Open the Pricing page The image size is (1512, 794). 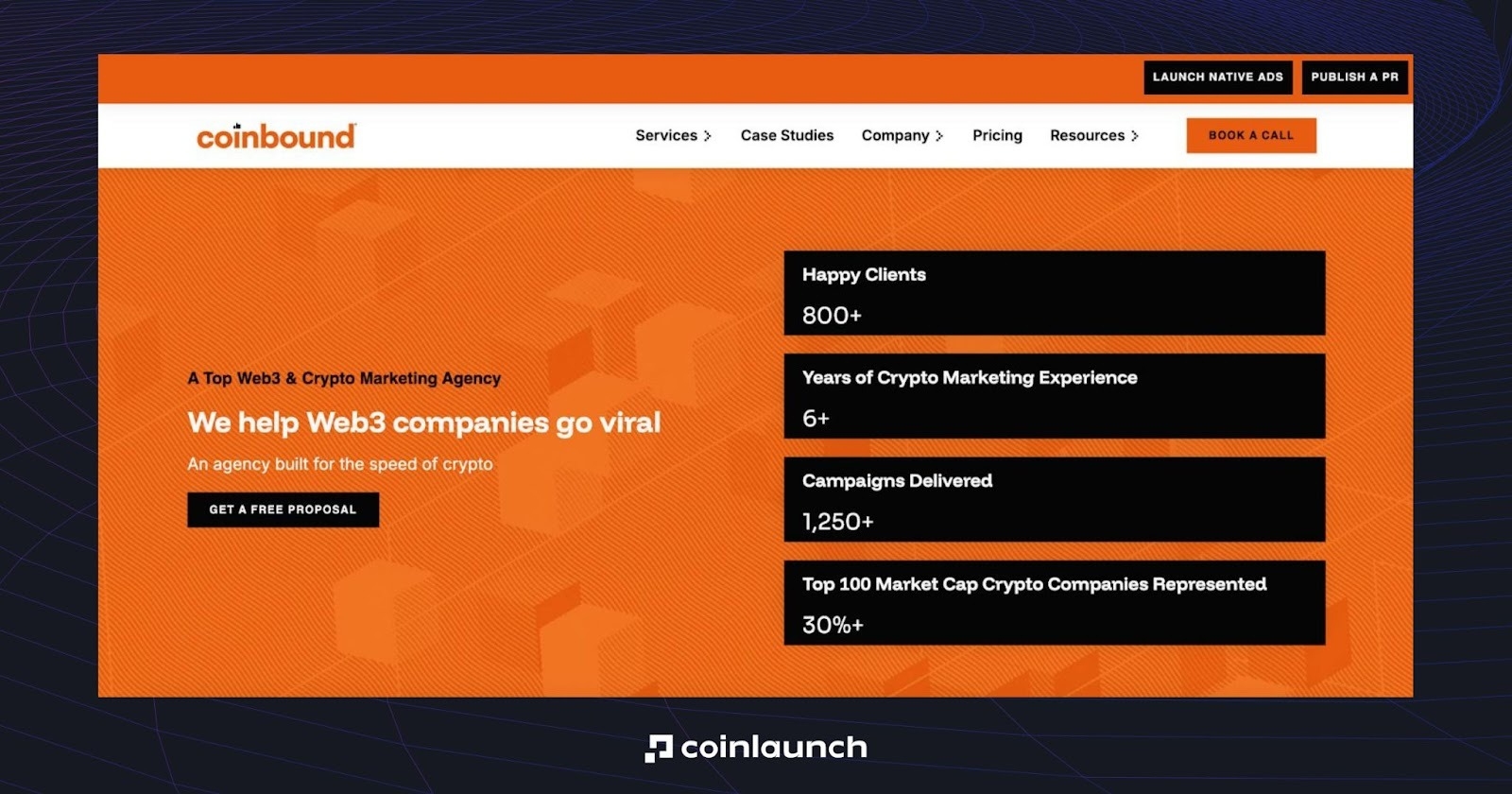997,135
